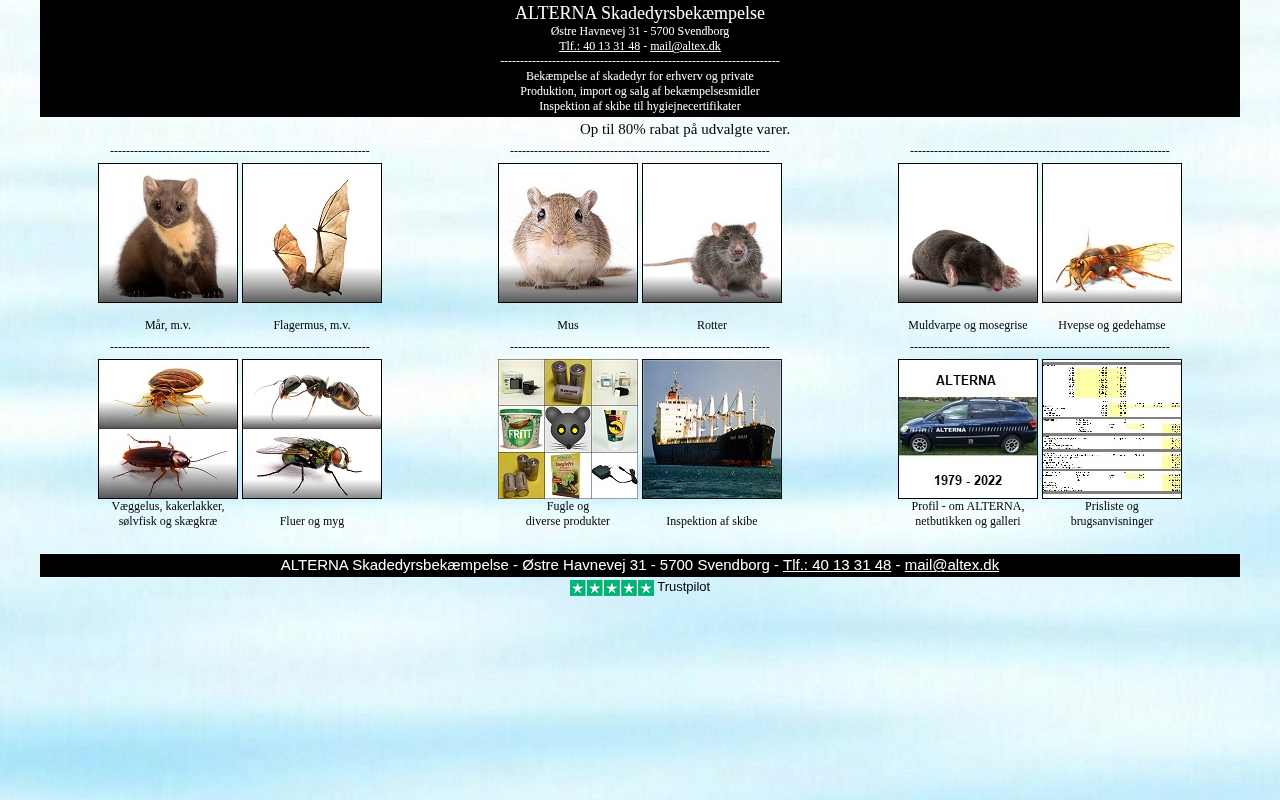1280x800 pixels.
Task: Open the ALTERNA car profile image
Action: [968, 429]
